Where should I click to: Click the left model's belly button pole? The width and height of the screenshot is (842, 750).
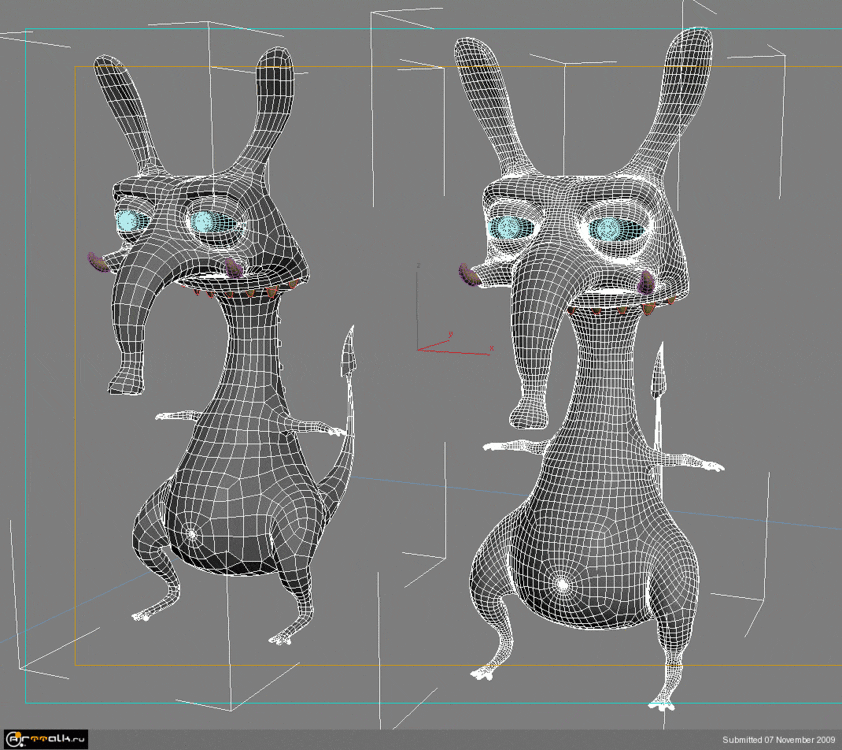(191, 533)
